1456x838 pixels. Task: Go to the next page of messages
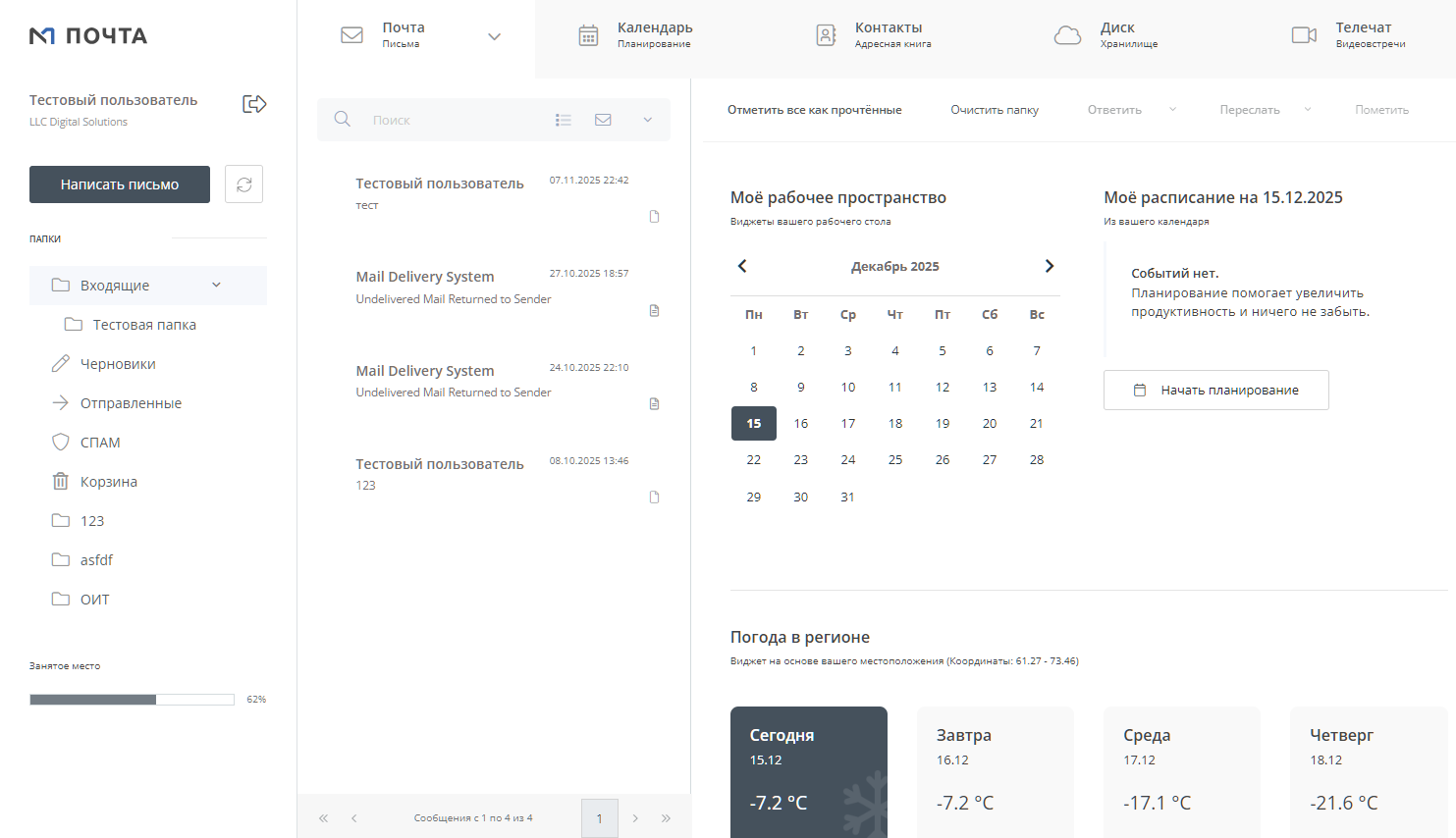(x=635, y=818)
